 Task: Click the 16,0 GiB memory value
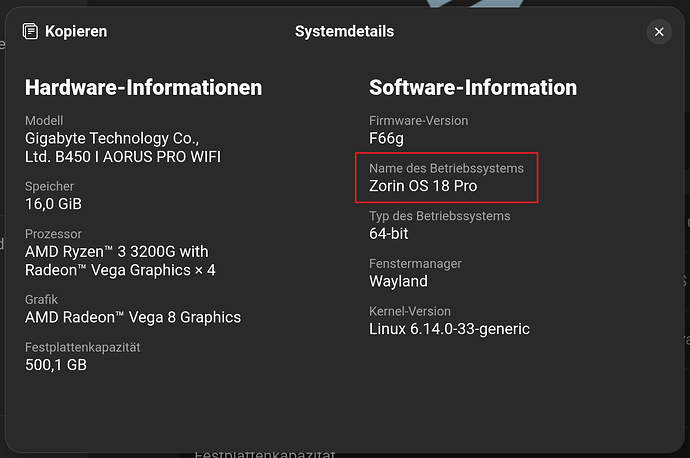tap(53, 204)
